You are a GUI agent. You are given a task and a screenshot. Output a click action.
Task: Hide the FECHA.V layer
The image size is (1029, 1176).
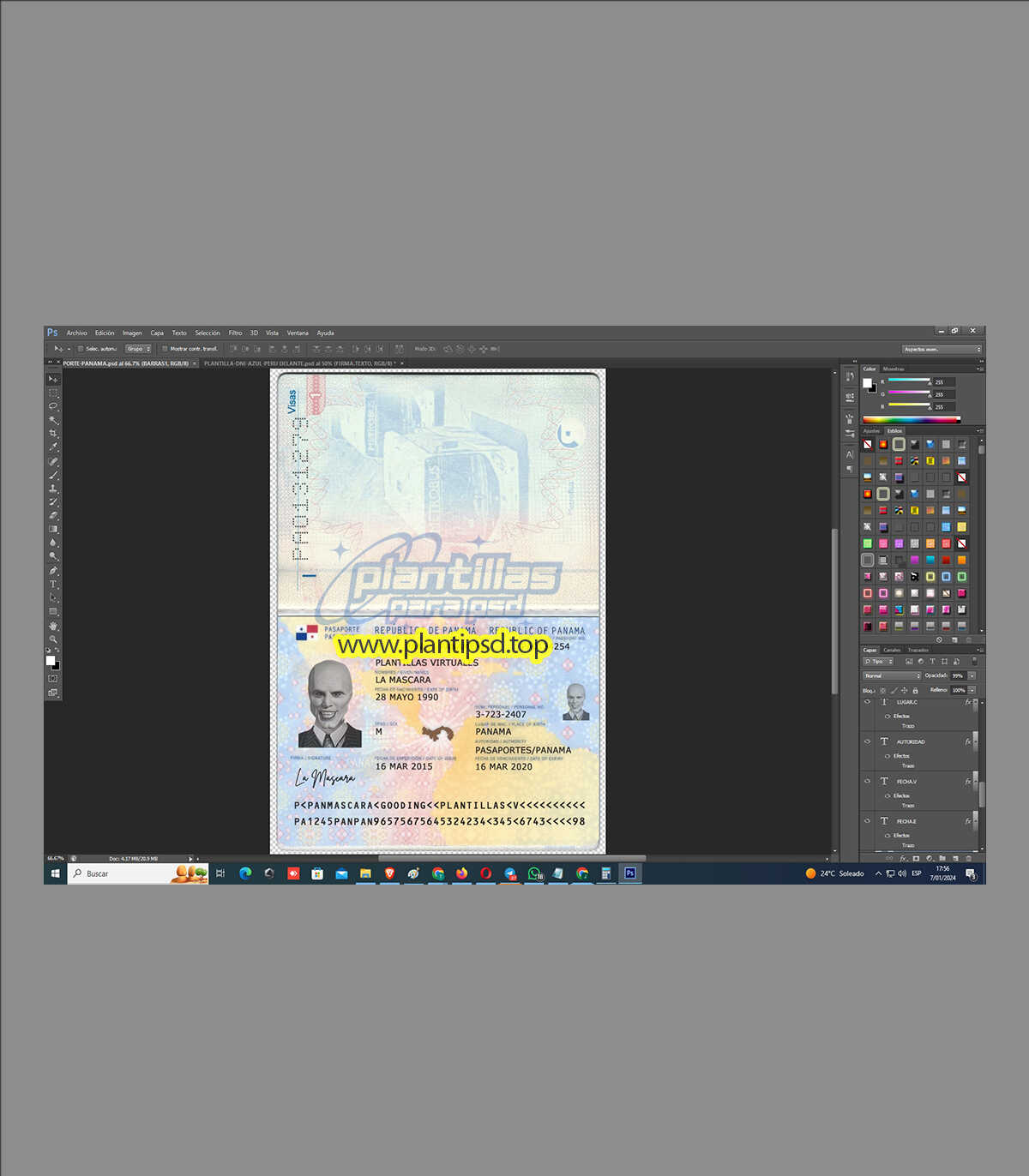tap(867, 781)
